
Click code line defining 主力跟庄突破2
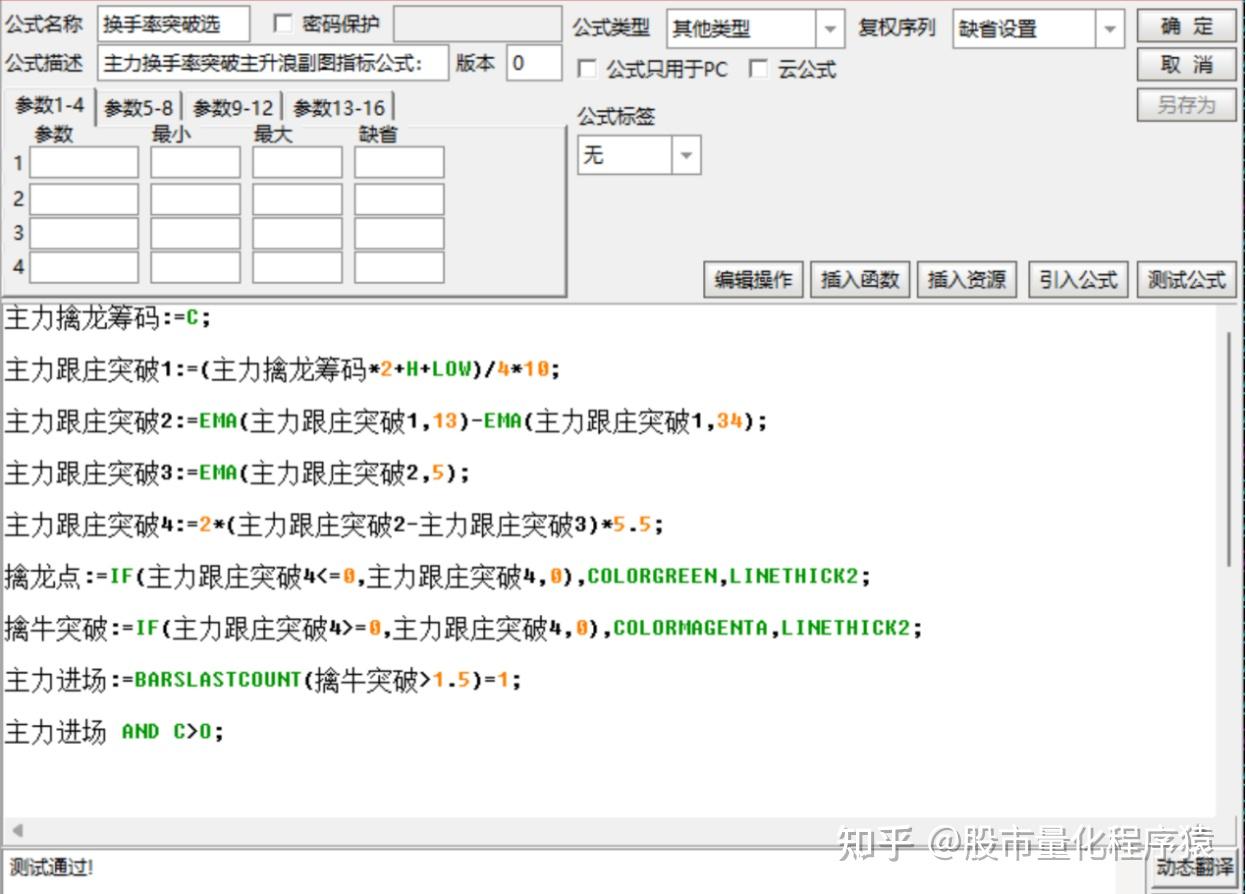[x=386, y=422]
